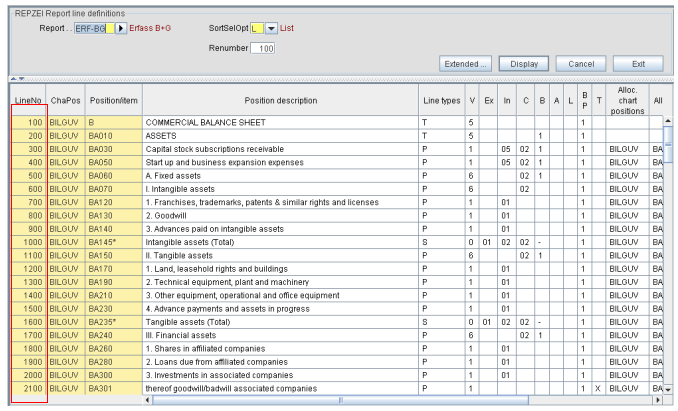Click the horizontal scrollbar left arrow
Screen dimensions: 678x411
(x=147, y=400)
